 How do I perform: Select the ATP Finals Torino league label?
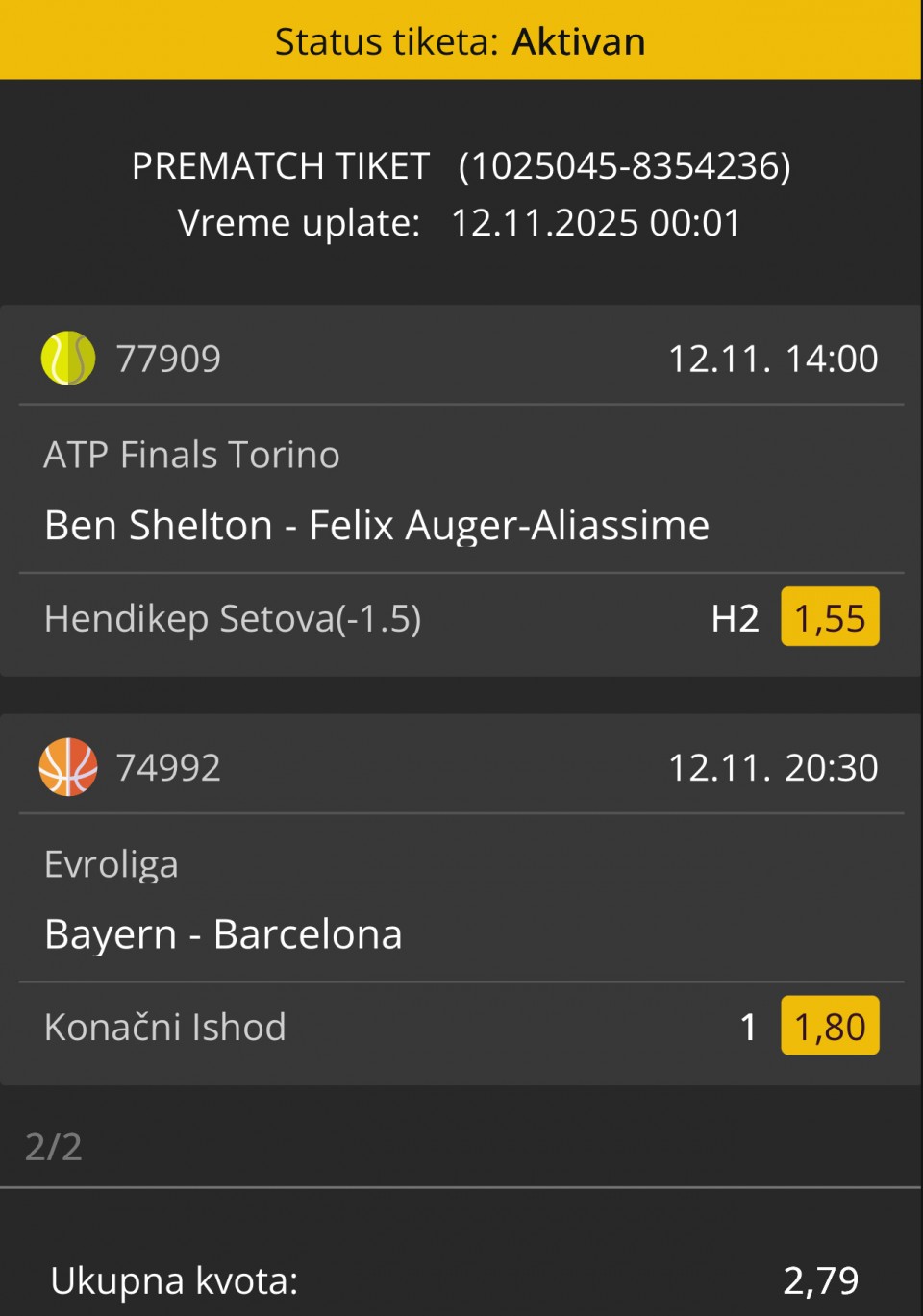[x=191, y=455]
